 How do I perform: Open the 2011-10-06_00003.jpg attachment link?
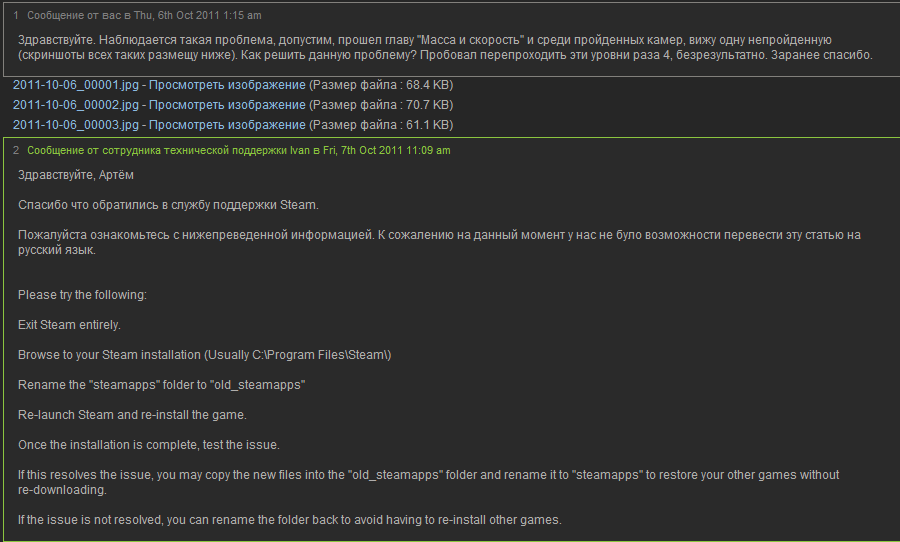click(x=76, y=125)
